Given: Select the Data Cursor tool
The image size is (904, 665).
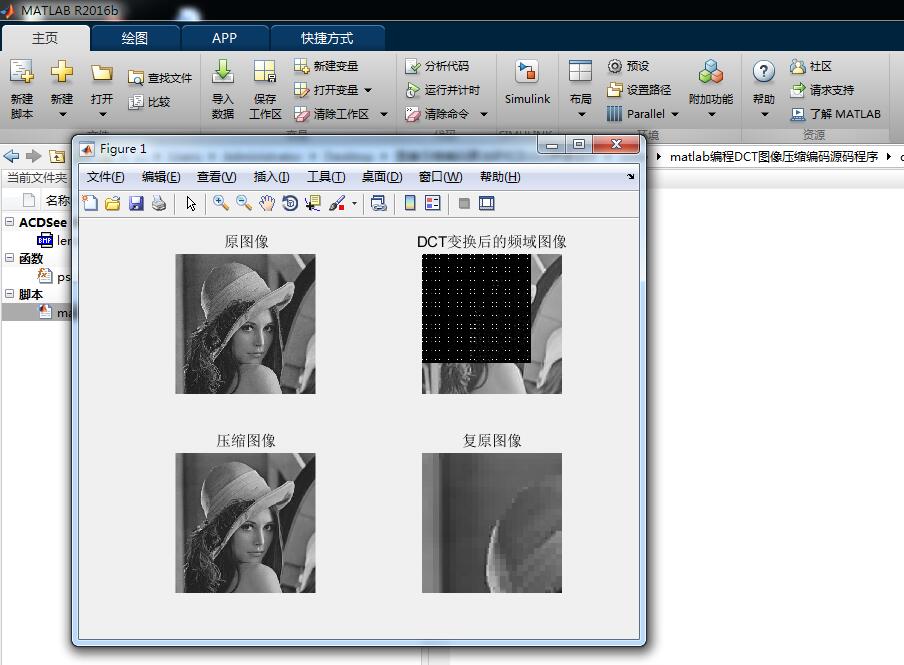Looking at the screenshot, I should pyautogui.click(x=313, y=203).
